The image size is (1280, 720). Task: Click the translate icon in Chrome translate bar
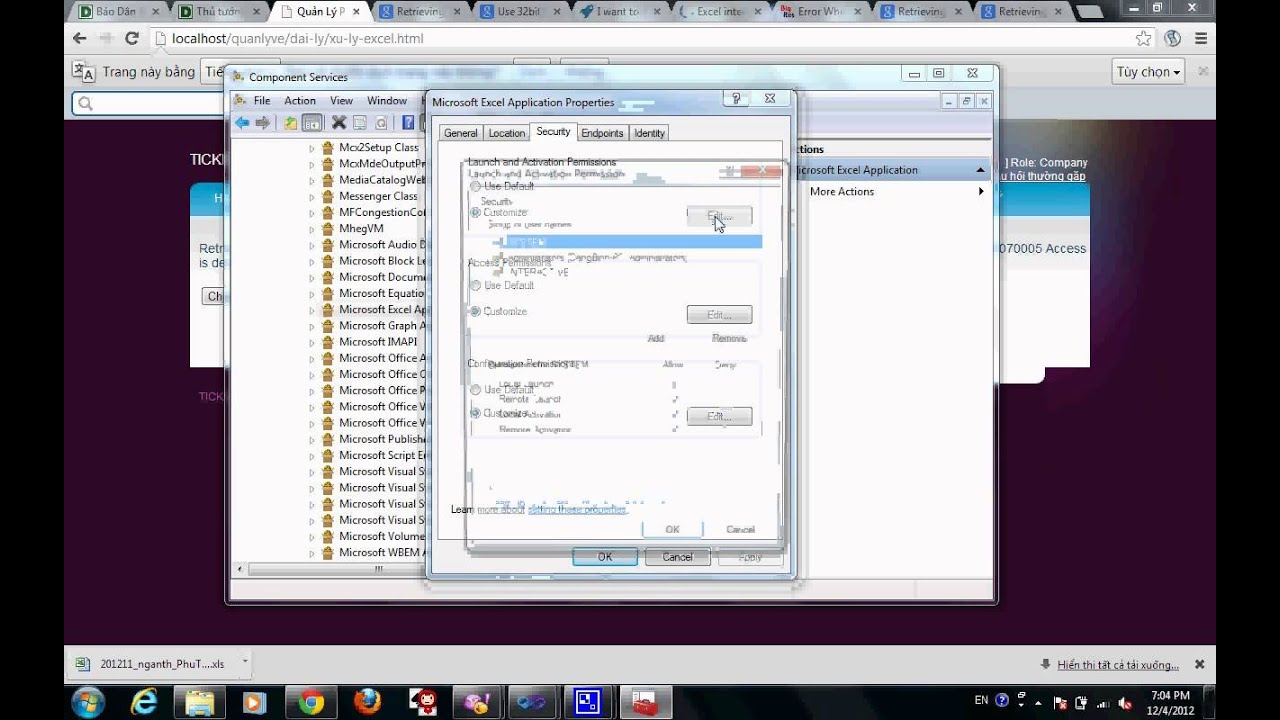point(83,72)
